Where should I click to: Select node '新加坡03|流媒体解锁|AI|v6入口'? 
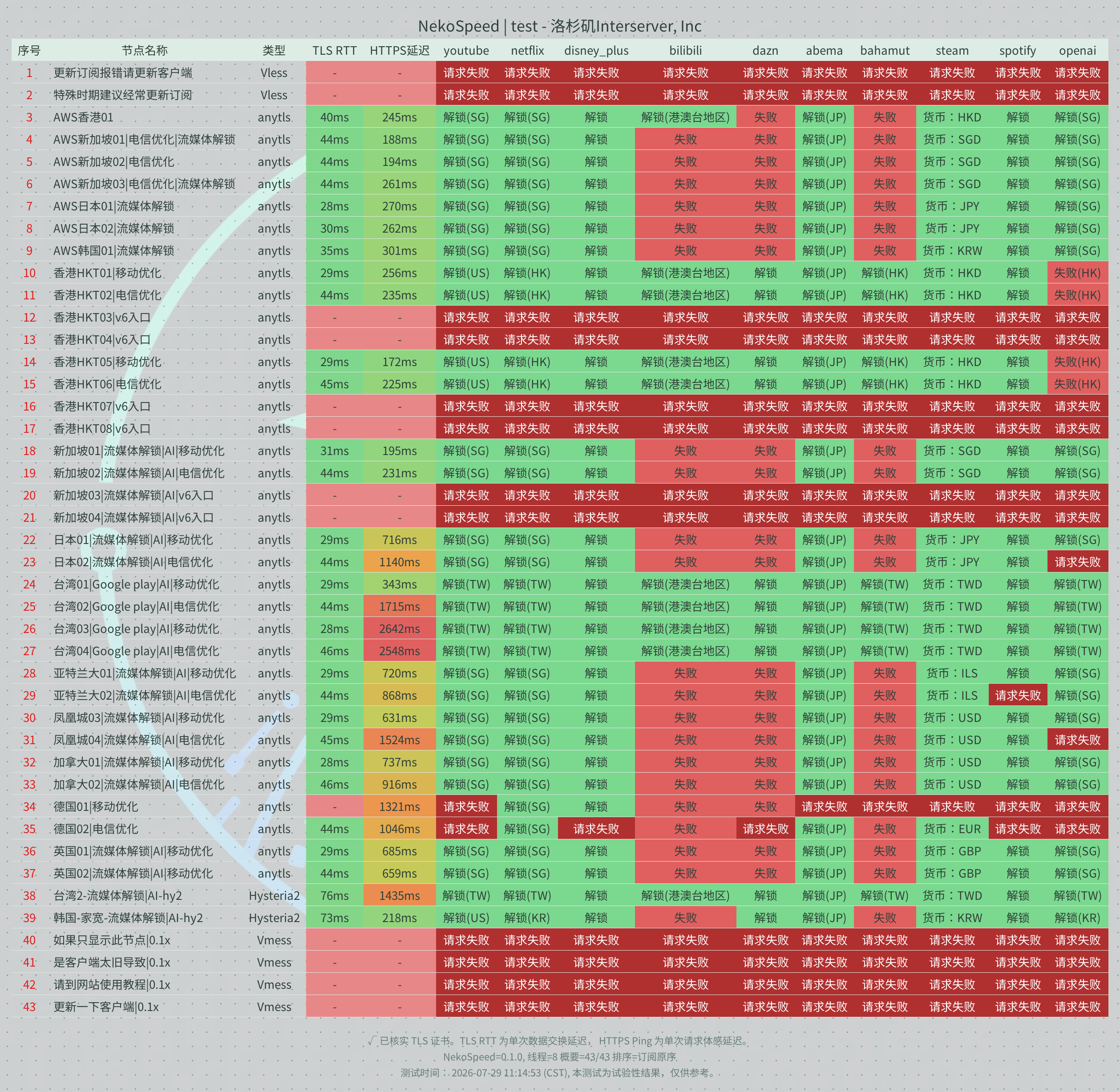(133, 495)
